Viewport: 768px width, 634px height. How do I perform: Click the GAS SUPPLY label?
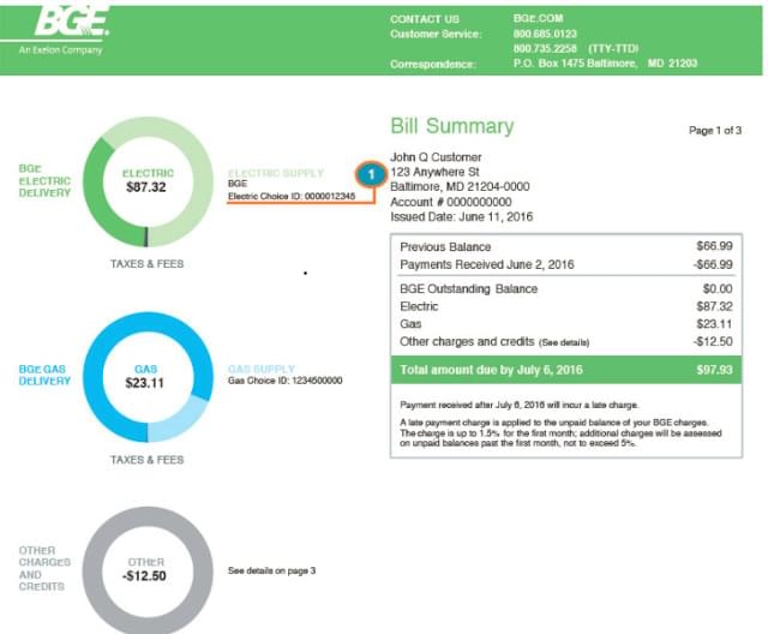[262, 369]
